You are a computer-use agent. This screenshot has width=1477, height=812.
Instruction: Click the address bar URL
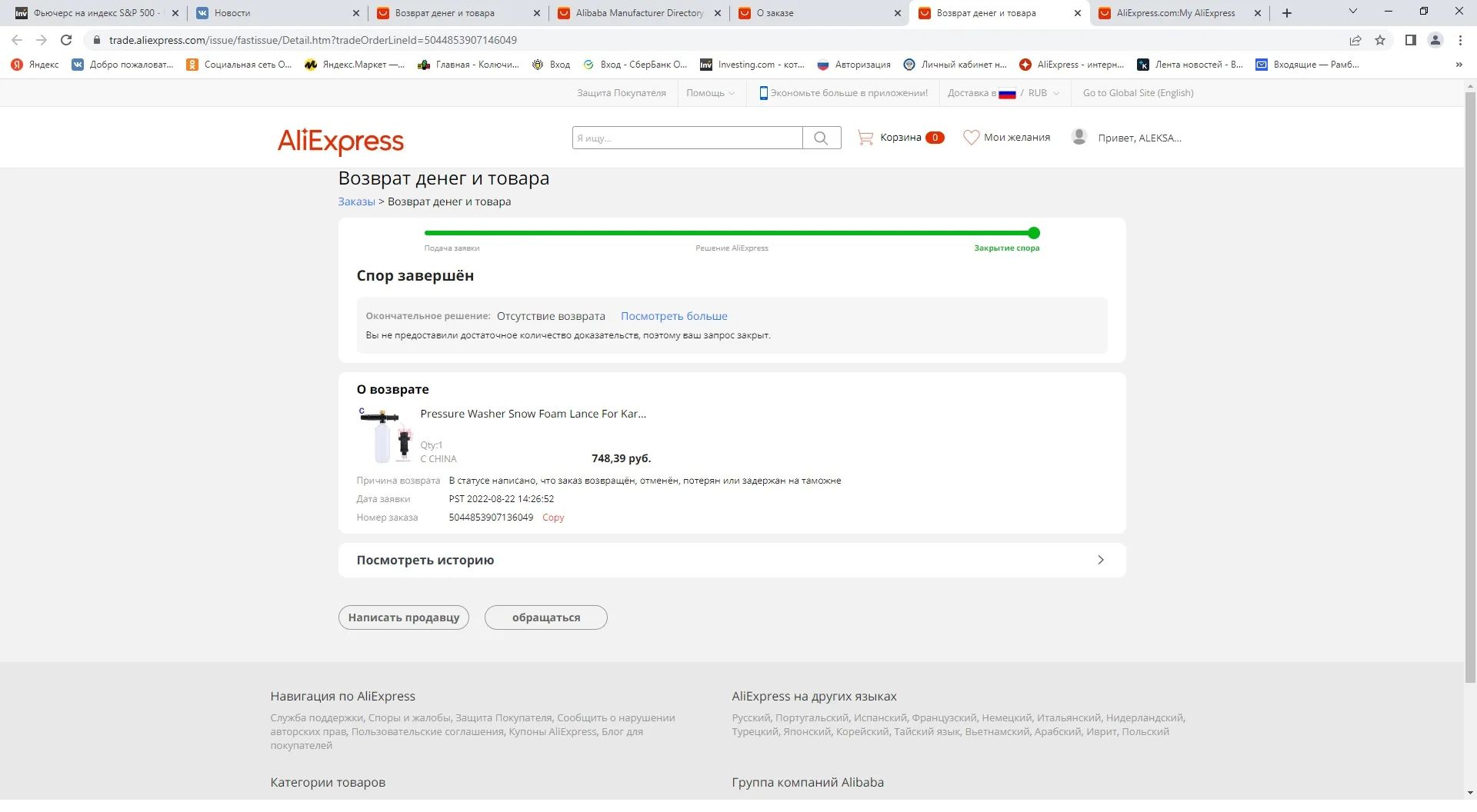313,40
